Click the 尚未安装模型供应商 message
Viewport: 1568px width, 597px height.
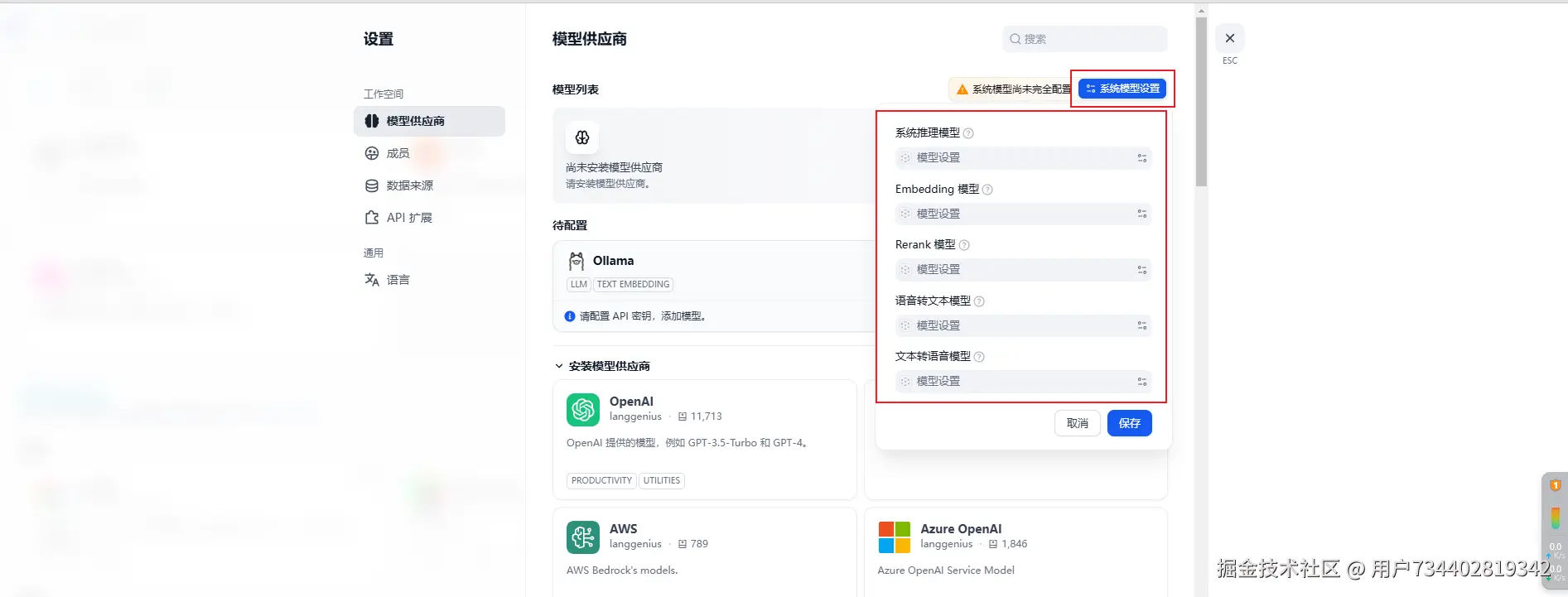click(x=614, y=167)
